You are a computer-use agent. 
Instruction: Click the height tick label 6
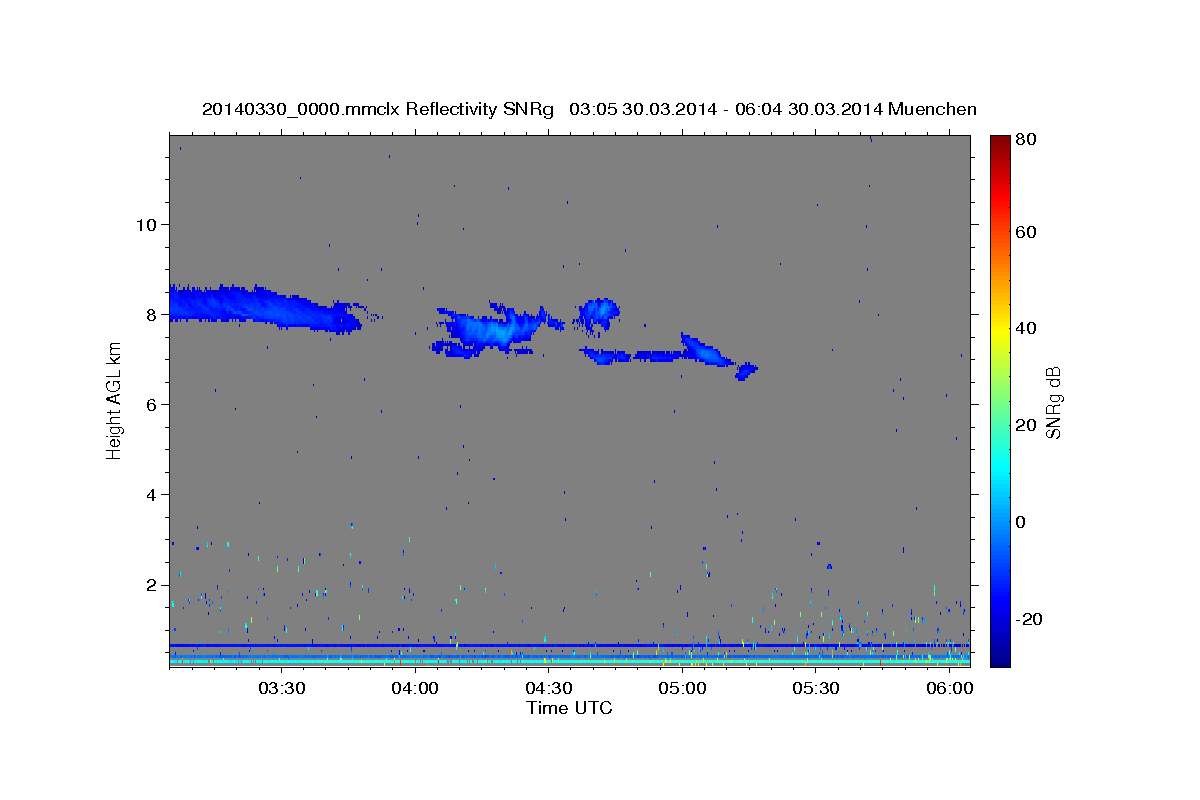tap(152, 404)
